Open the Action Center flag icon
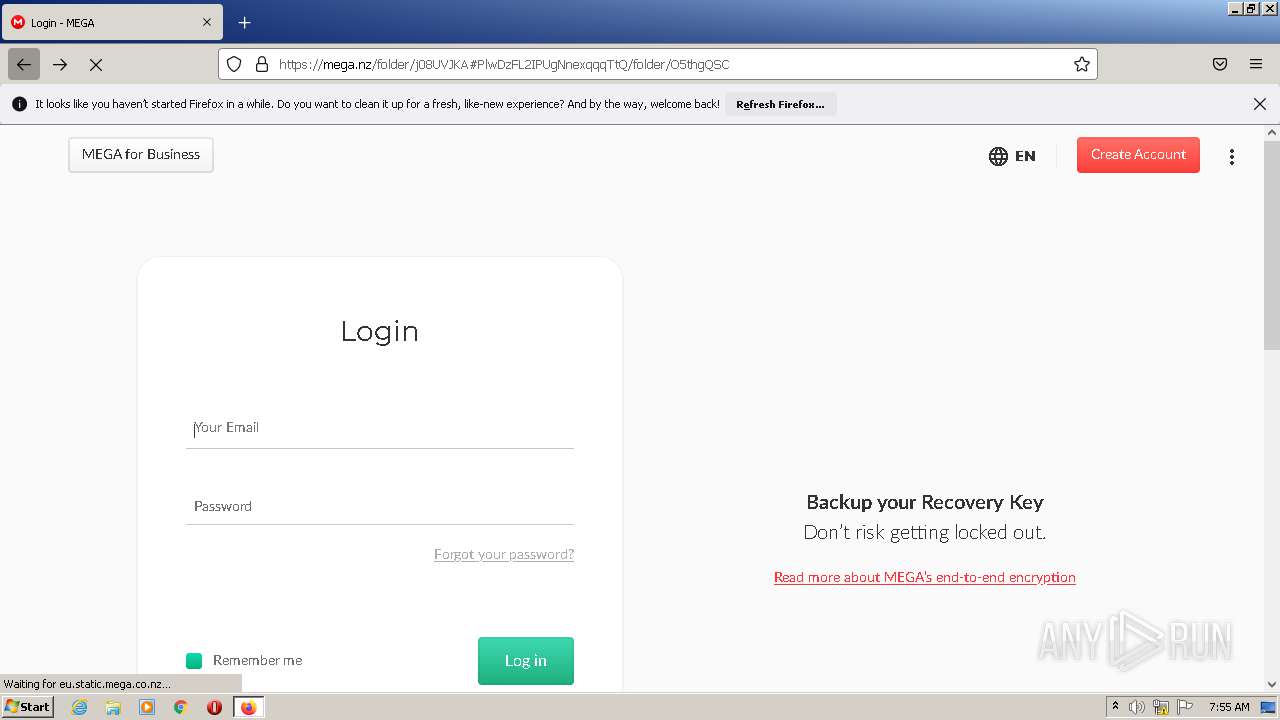 coord(1185,707)
